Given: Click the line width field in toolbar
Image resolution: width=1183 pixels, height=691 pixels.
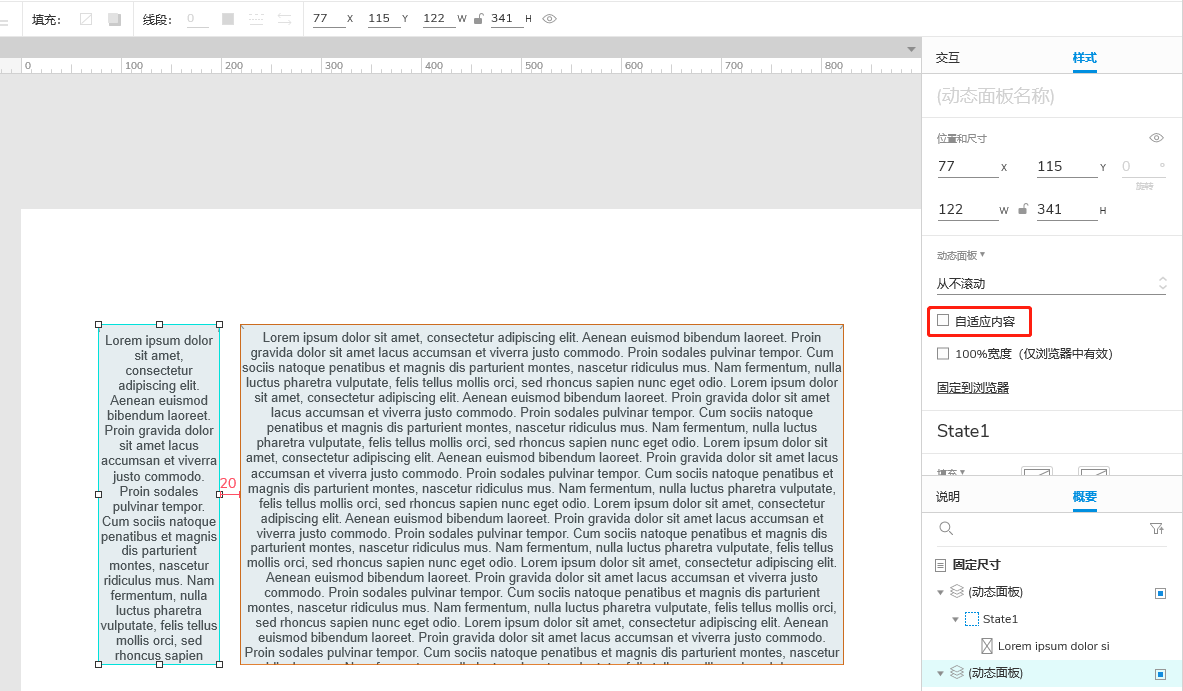Looking at the screenshot, I should coord(197,19).
